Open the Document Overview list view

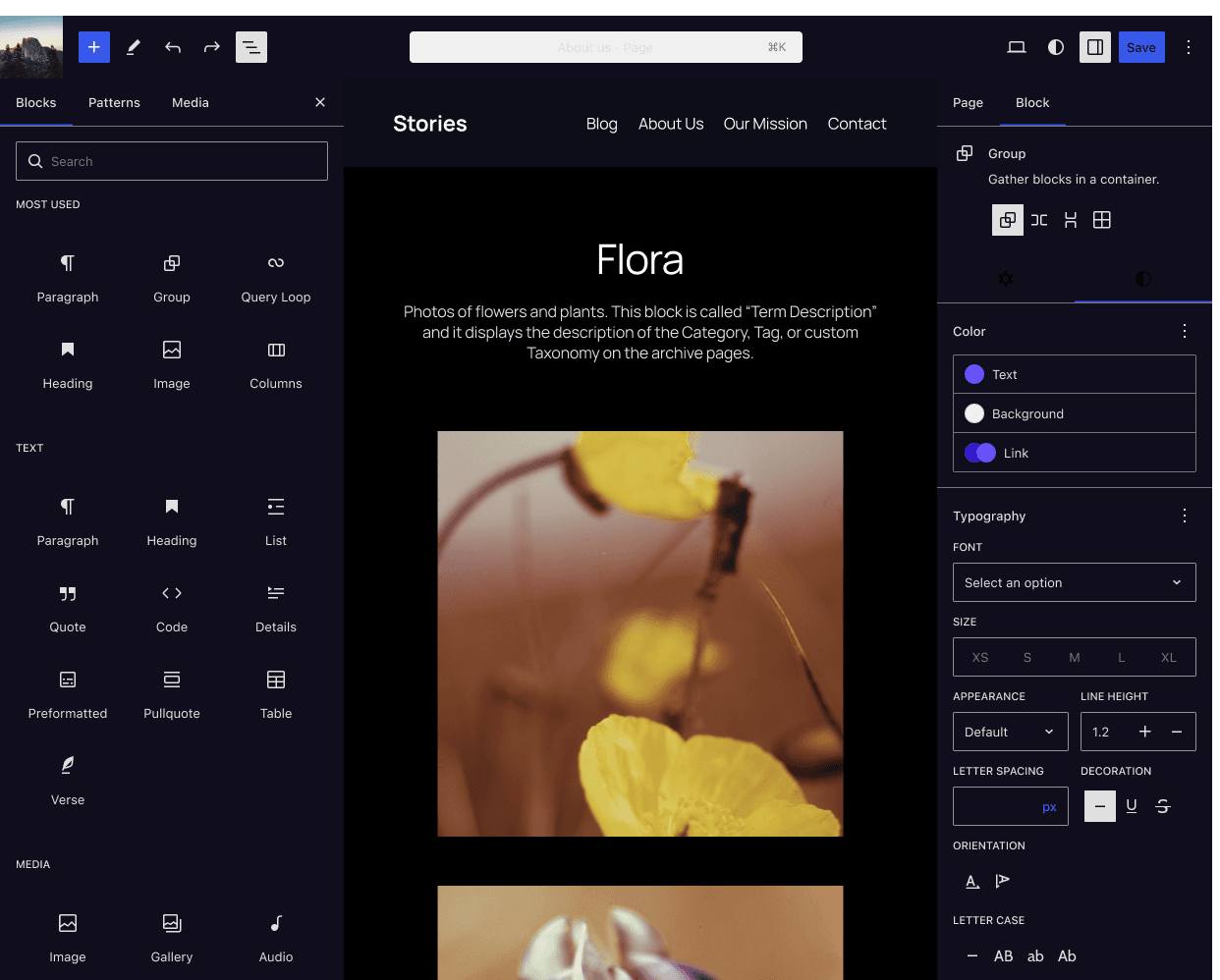coord(251,47)
